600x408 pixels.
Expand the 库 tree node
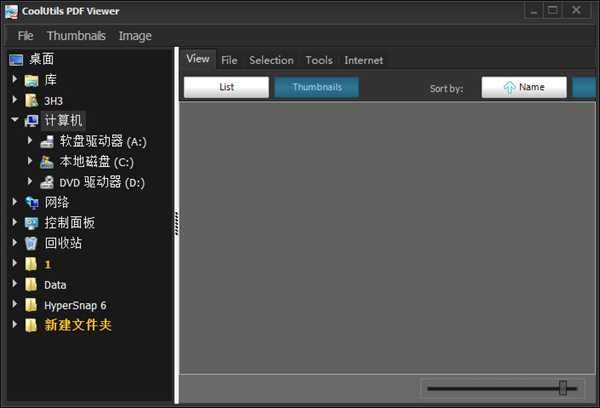pos(15,79)
